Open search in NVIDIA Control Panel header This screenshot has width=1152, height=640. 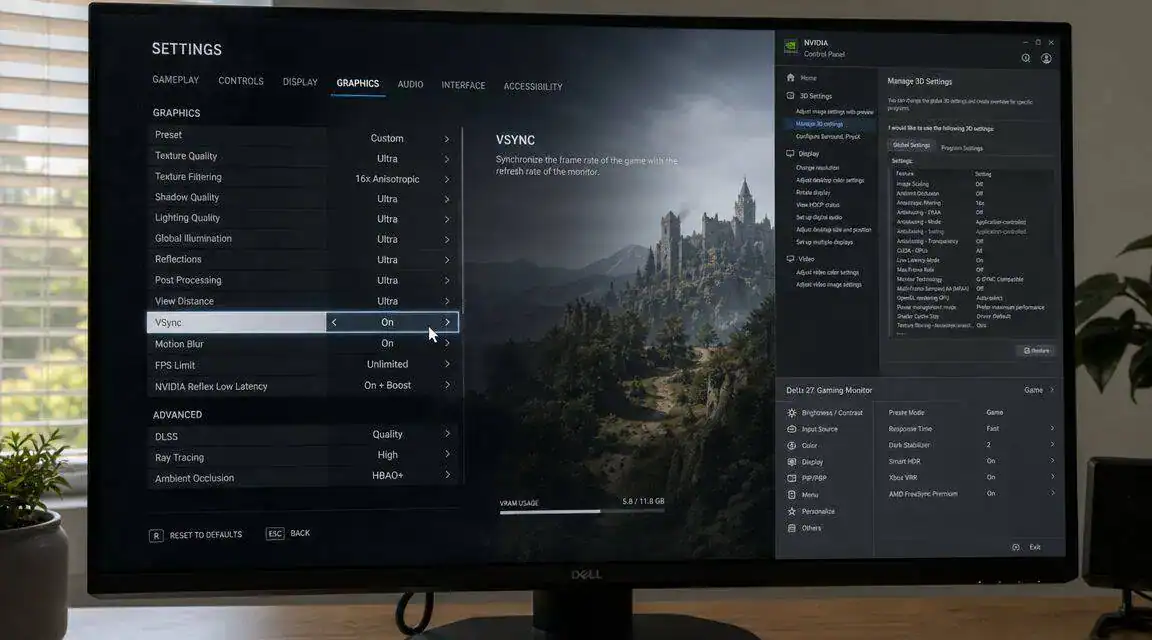coord(1026,58)
